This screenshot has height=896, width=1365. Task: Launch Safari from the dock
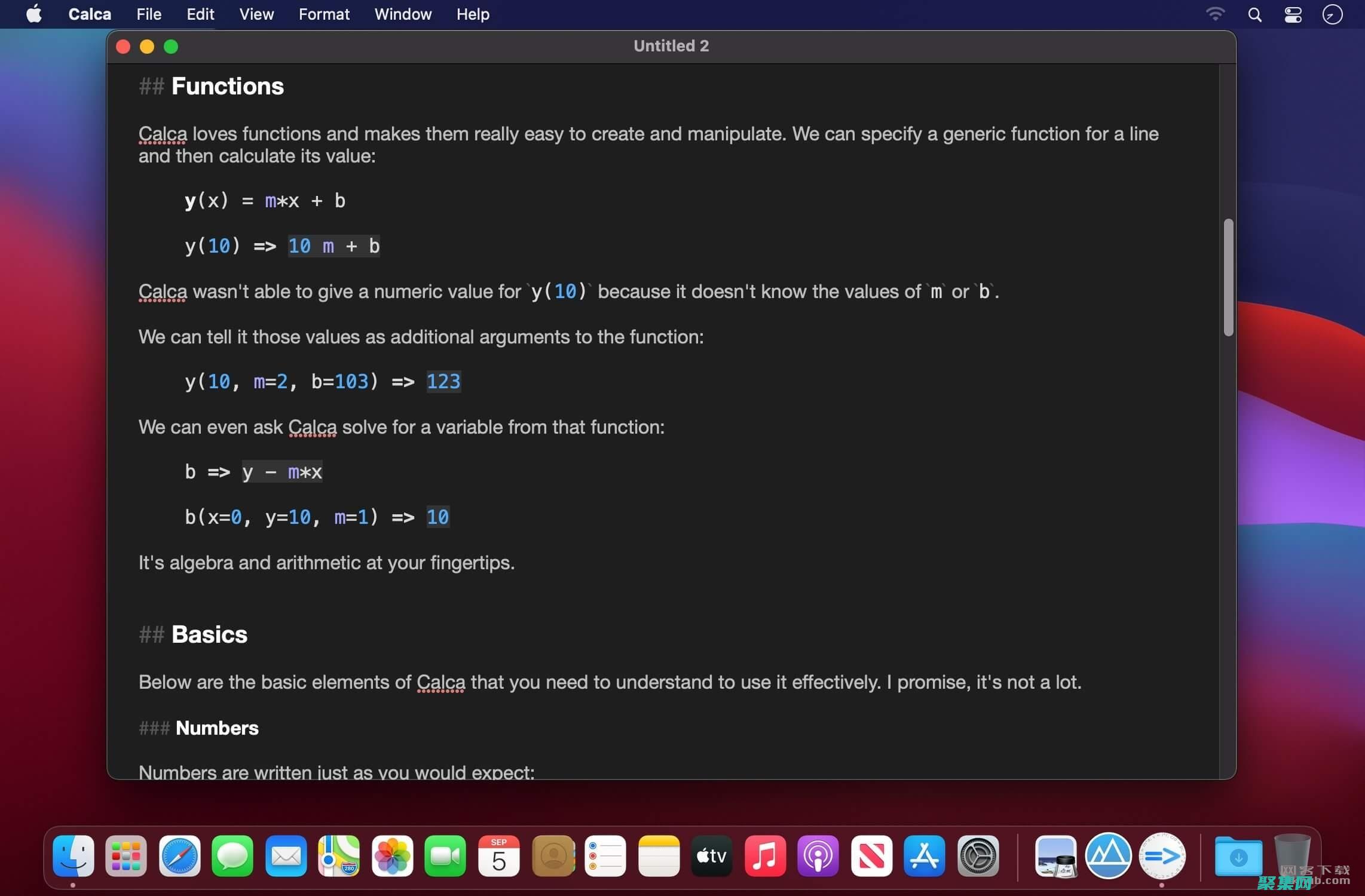179,856
